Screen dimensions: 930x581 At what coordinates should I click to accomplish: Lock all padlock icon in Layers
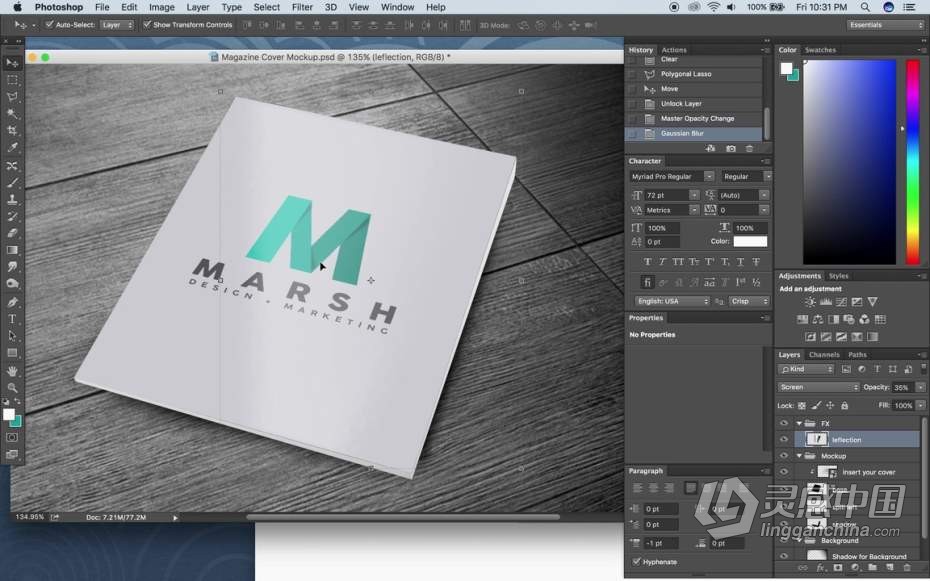[844, 406]
